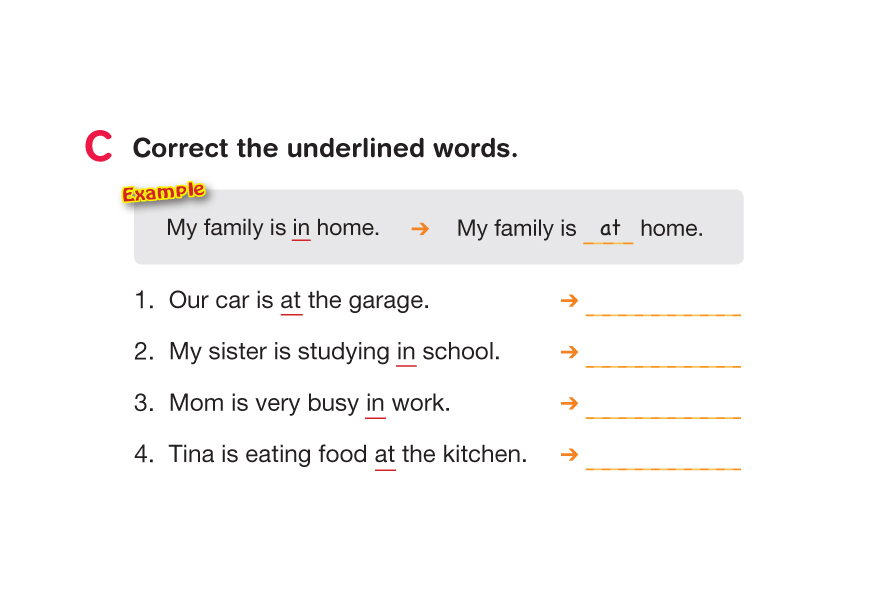Click the handwritten "at" answer in the example
873x612 pixels.
[609, 229]
